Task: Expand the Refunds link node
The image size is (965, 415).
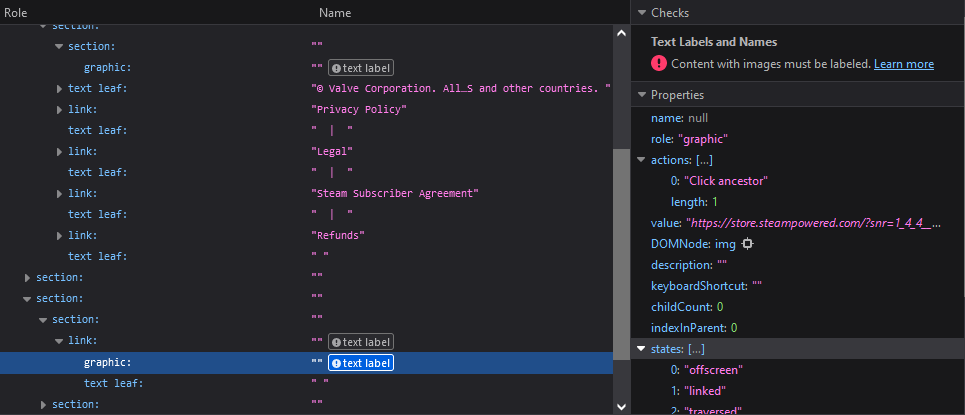Action: click(60, 235)
